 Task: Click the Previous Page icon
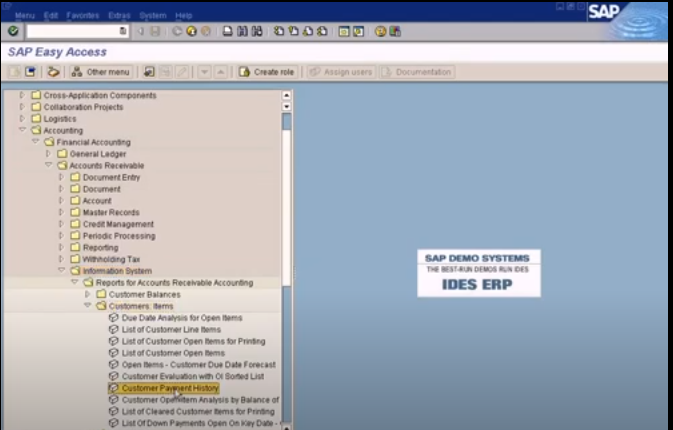tap(293, 31)
